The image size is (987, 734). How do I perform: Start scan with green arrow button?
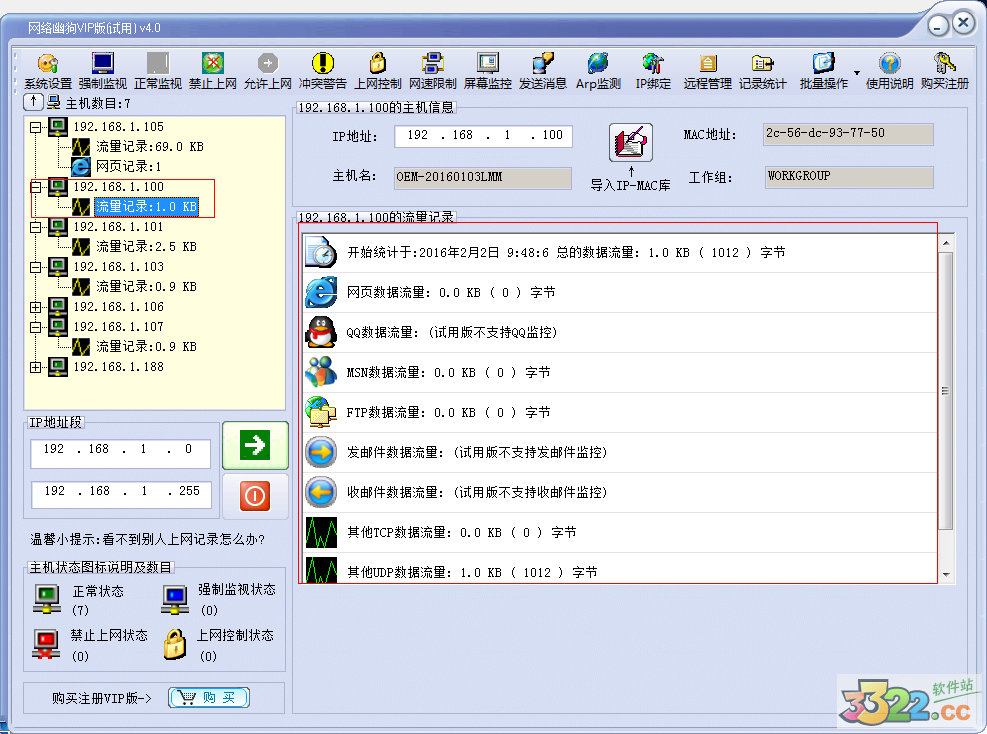coord(255,445)
